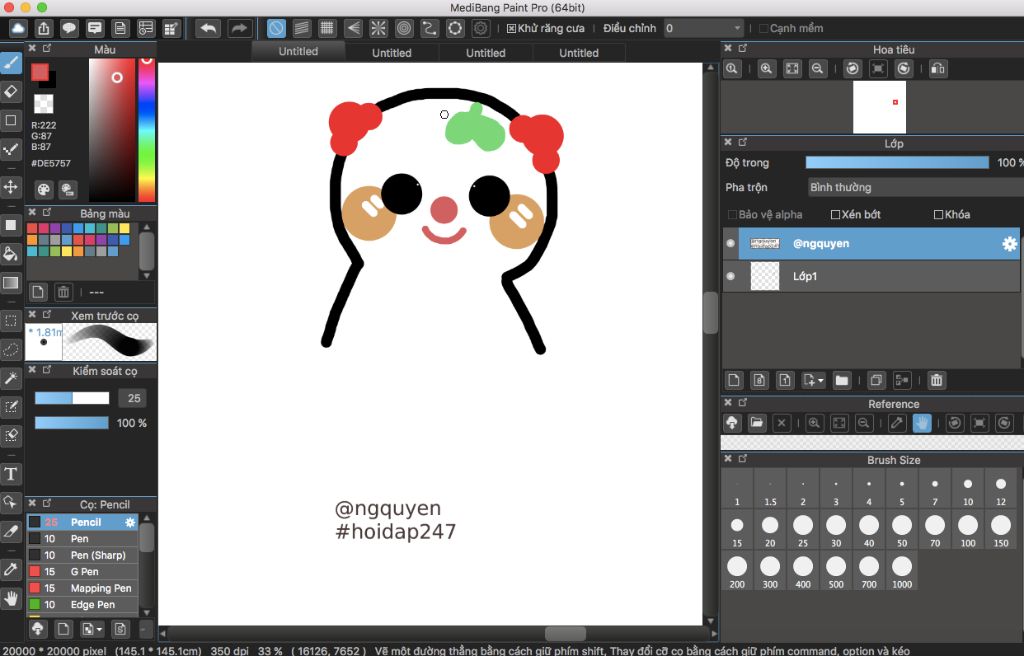1024x656 pixels.
Task: Delete layer using trash icon in Lớp panel
Action: click(x=936, y=380)
